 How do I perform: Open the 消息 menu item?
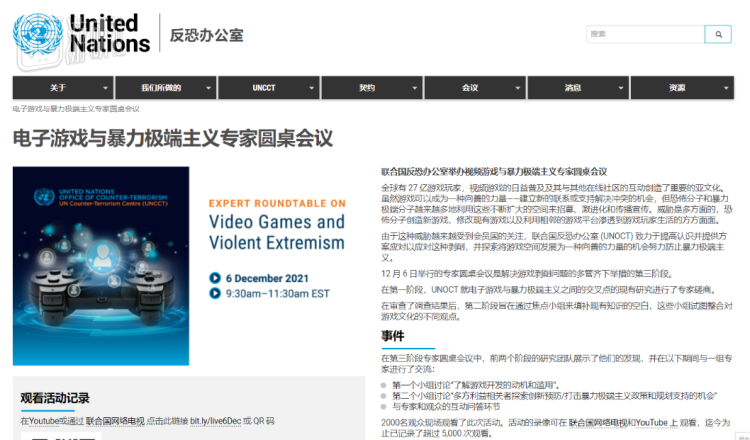pyautogui.click(x=573, y=88)
